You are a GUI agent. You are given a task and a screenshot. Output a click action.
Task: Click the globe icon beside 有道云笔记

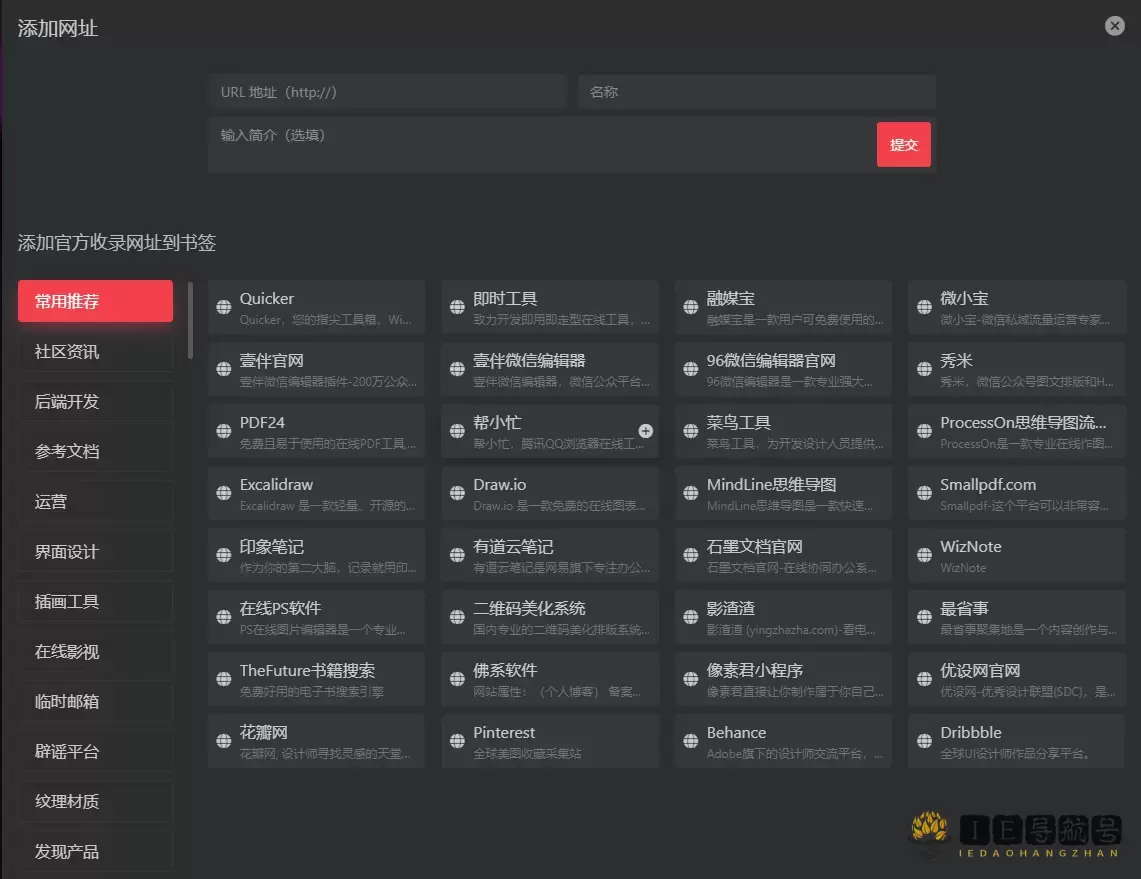457,554
